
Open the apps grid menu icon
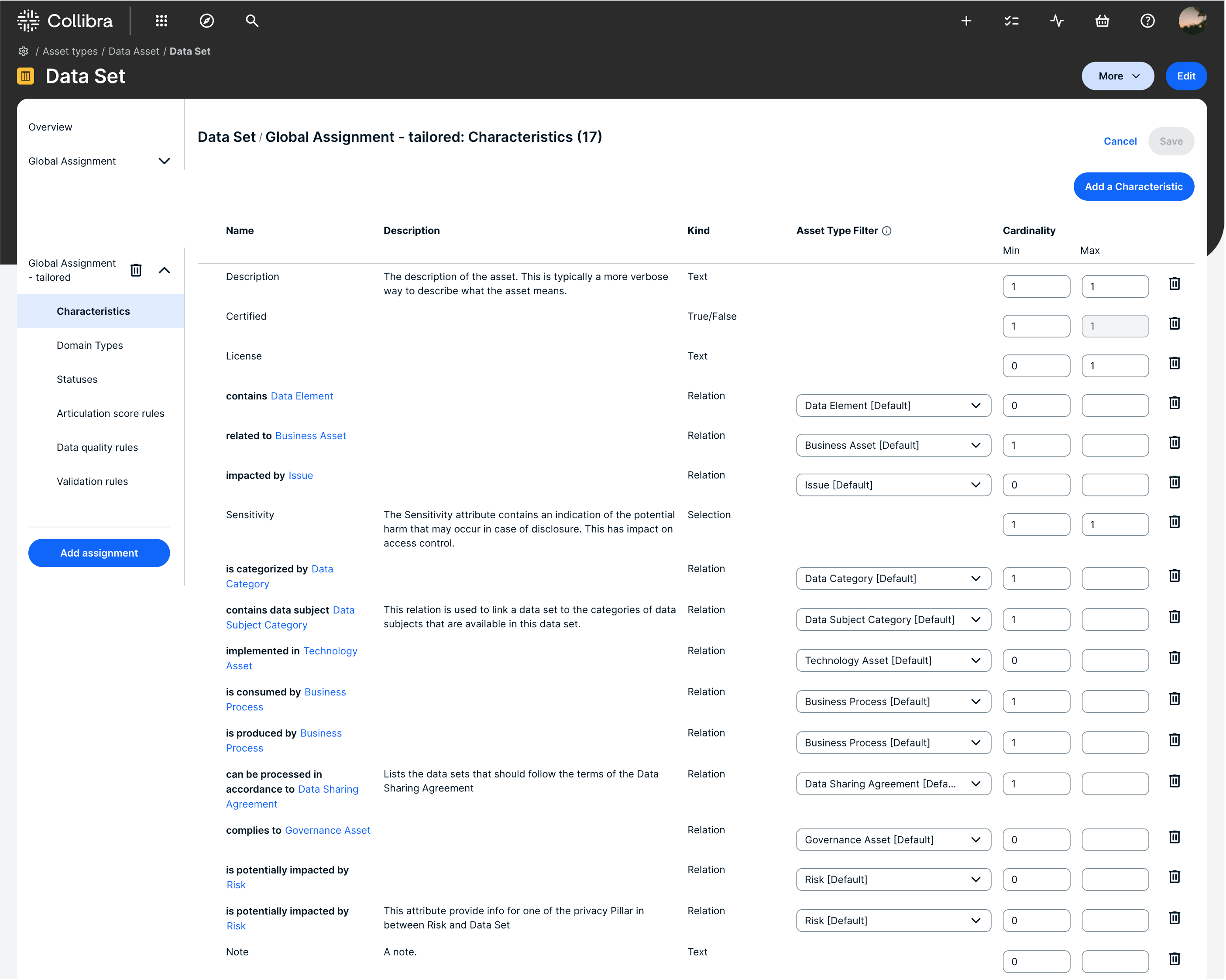[161, 21]
